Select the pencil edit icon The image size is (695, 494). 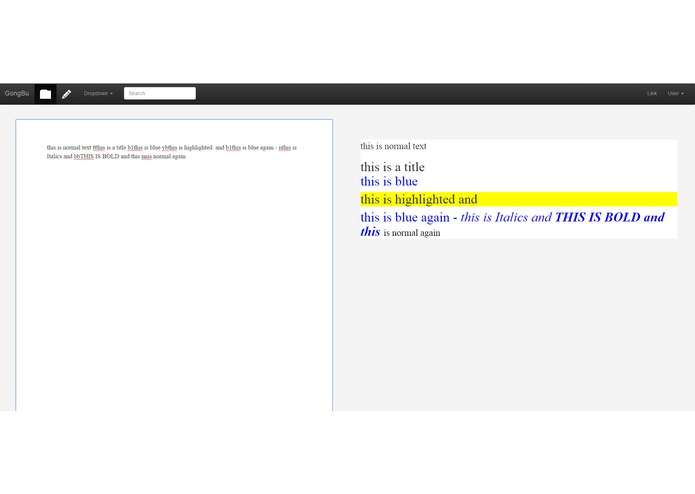click(x=66, y=94)
